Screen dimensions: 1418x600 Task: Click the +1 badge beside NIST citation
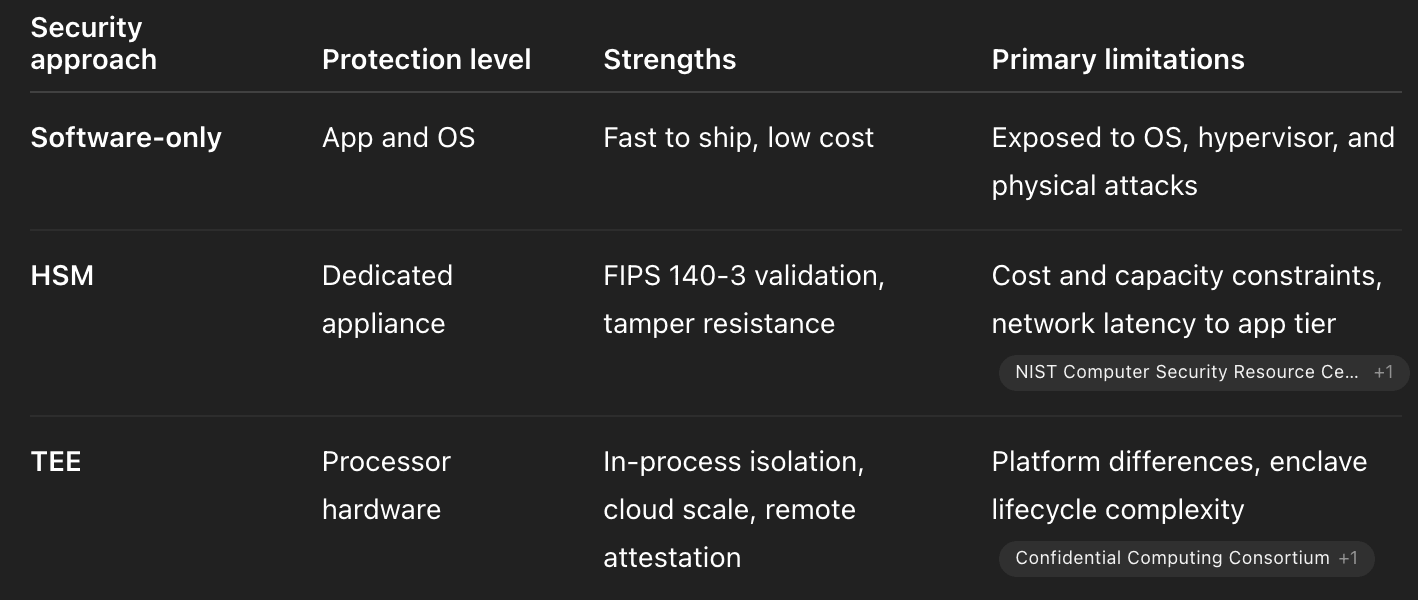click(x=1383, y=372)
